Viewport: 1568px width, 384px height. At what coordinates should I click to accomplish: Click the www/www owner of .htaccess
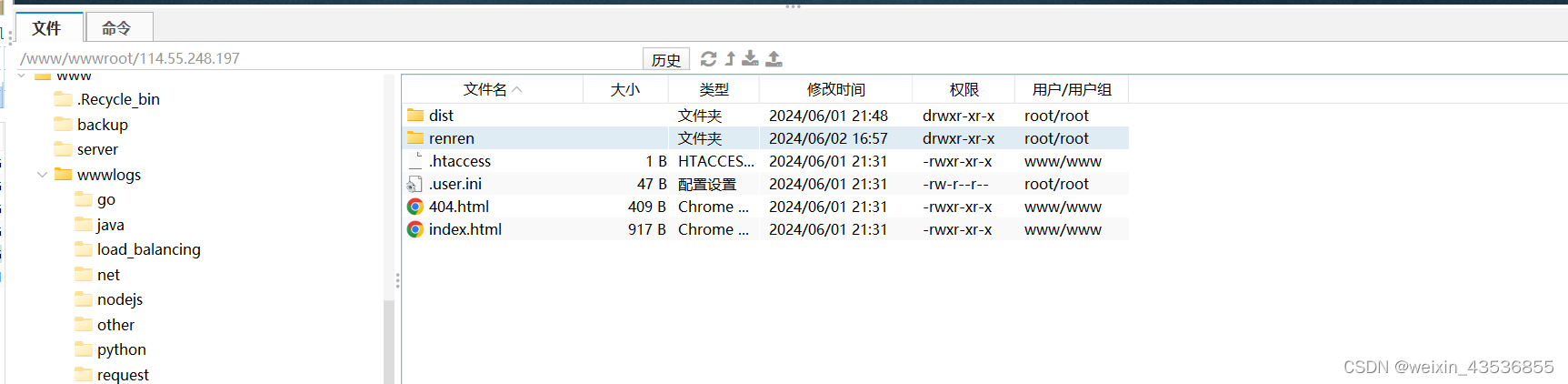pos(1063,161)
